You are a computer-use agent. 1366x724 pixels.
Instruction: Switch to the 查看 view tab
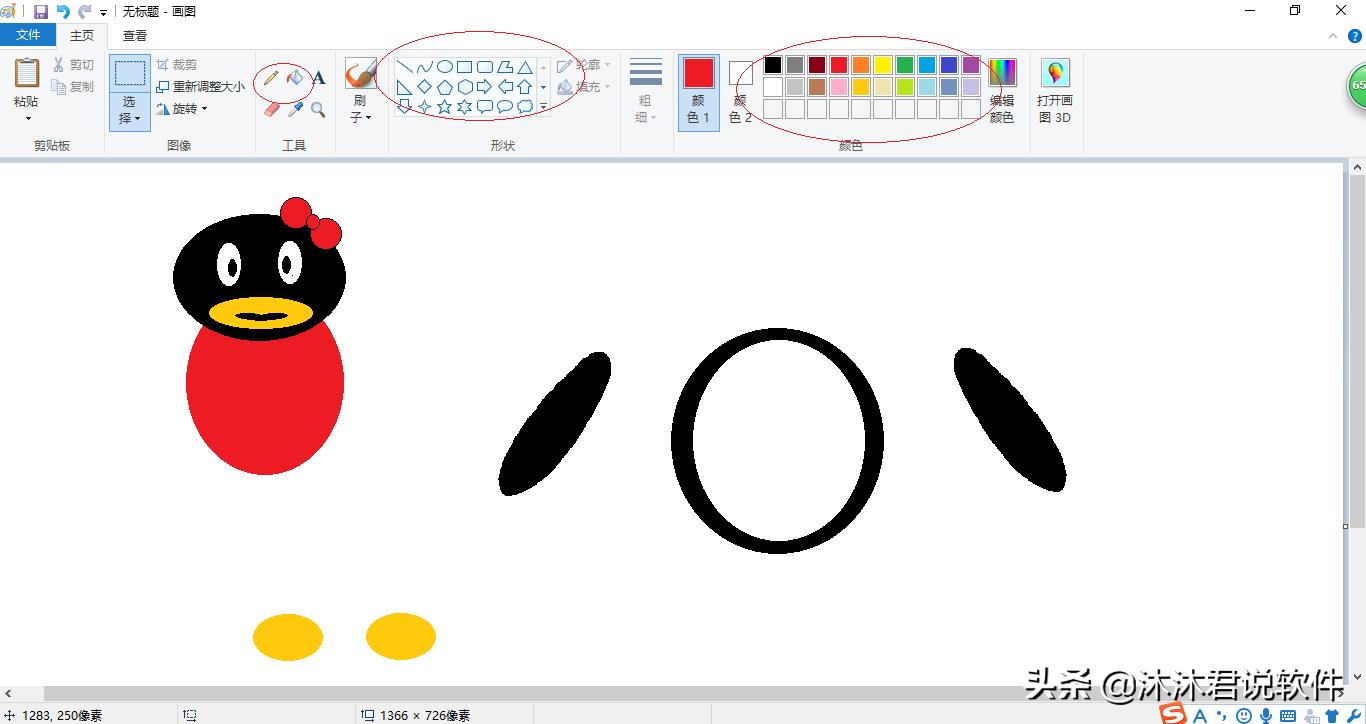[x=135, y=35]
